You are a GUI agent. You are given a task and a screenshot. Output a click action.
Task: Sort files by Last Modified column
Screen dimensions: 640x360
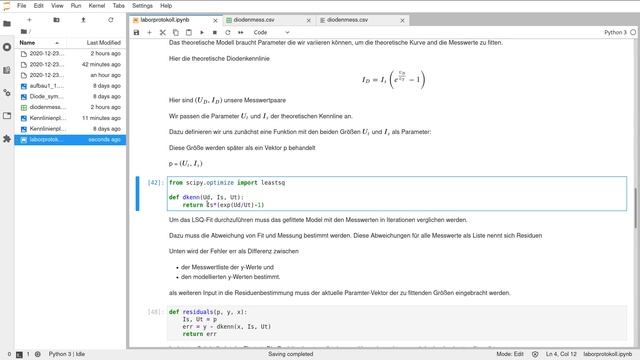tap(104, 42)
